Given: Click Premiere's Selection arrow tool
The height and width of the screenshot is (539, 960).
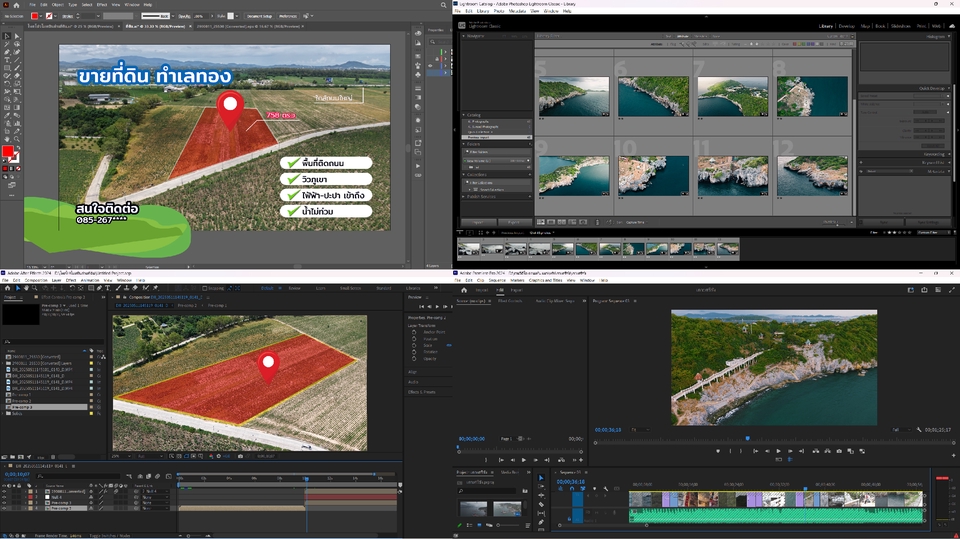Looking at the screenshot, I should 541,478.
